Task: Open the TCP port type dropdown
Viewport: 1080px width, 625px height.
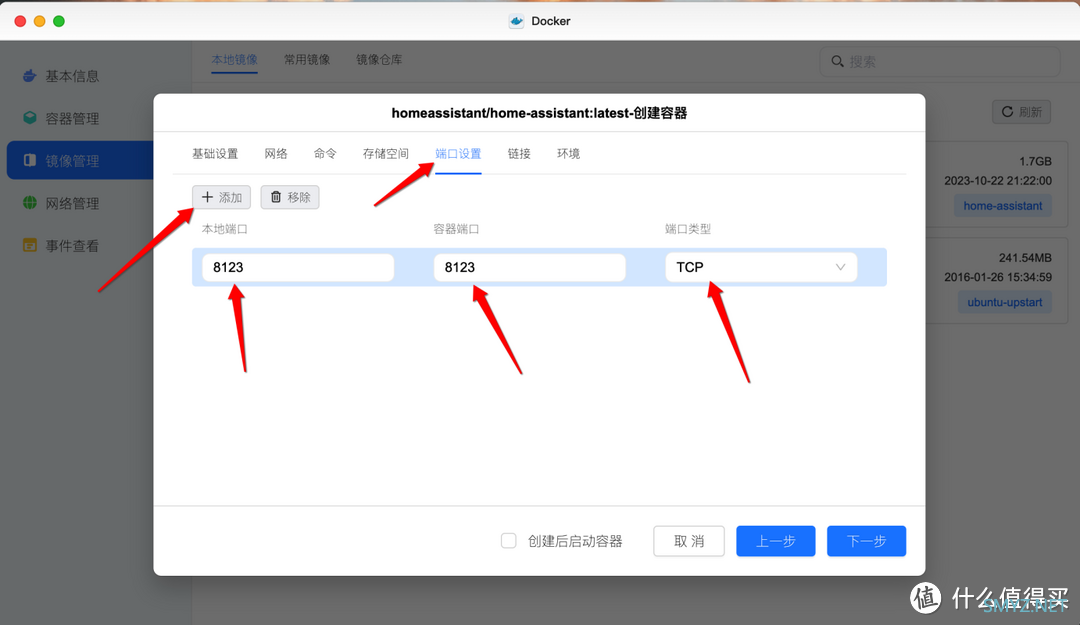Action: 761,267
